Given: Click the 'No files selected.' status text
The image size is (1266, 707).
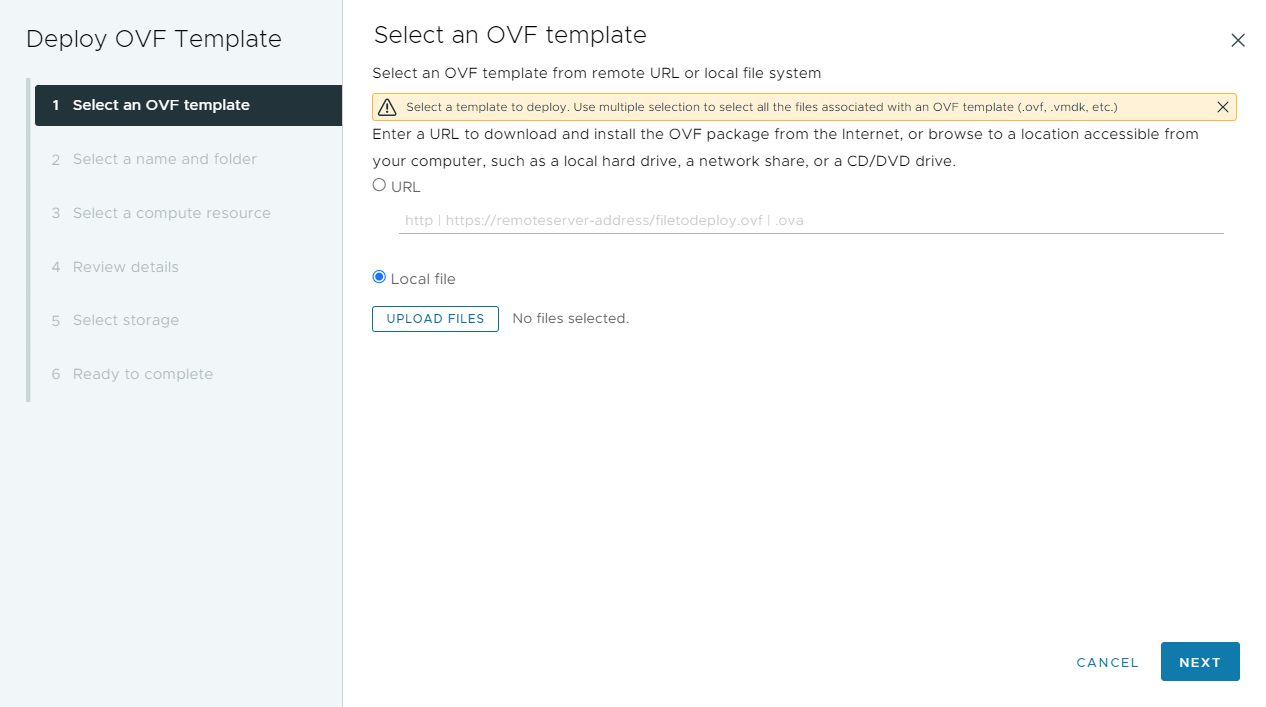Looking at the screenshot, I should (570, 319).
